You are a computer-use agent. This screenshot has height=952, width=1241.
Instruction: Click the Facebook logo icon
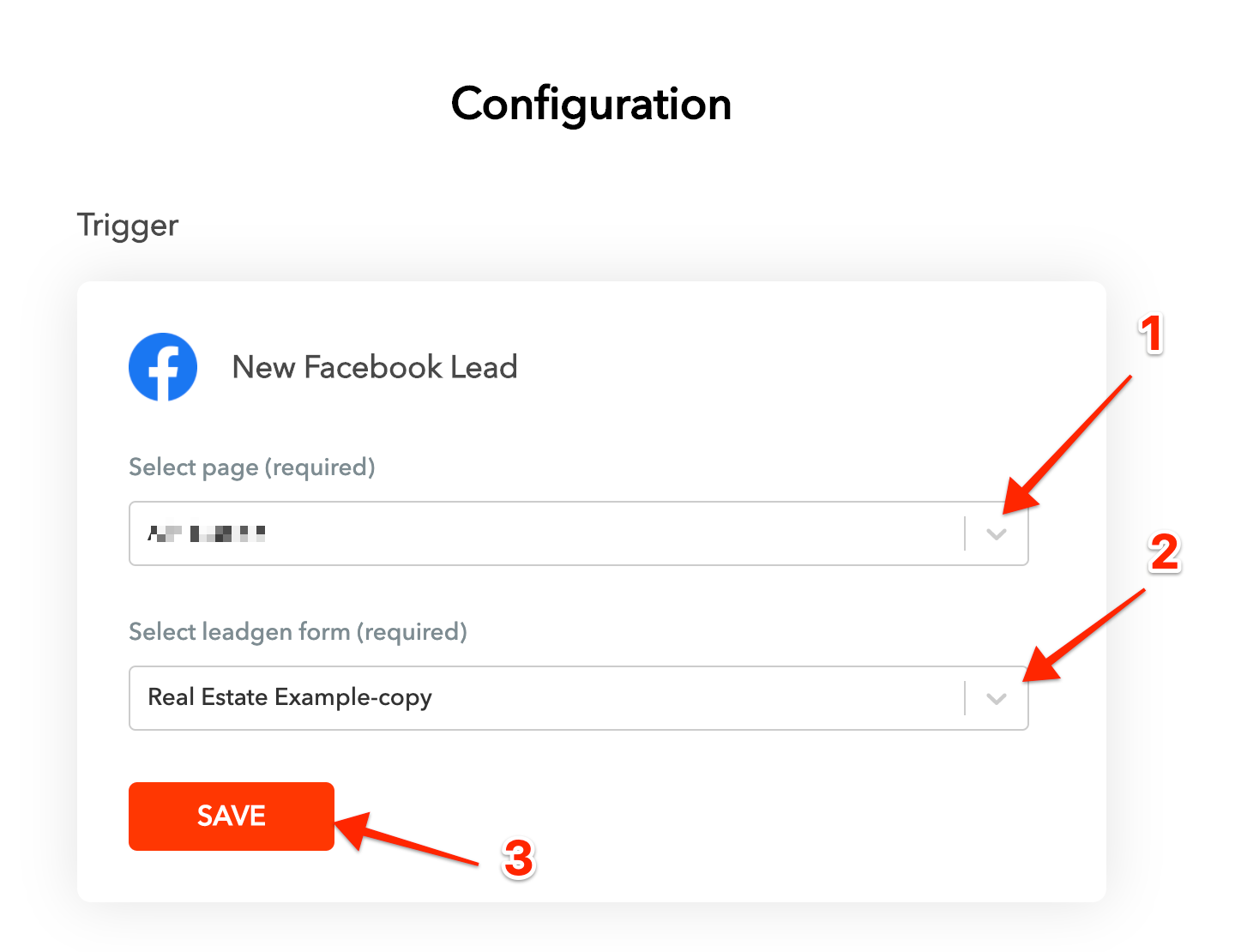pyautogui.click(x=163, y=367)
